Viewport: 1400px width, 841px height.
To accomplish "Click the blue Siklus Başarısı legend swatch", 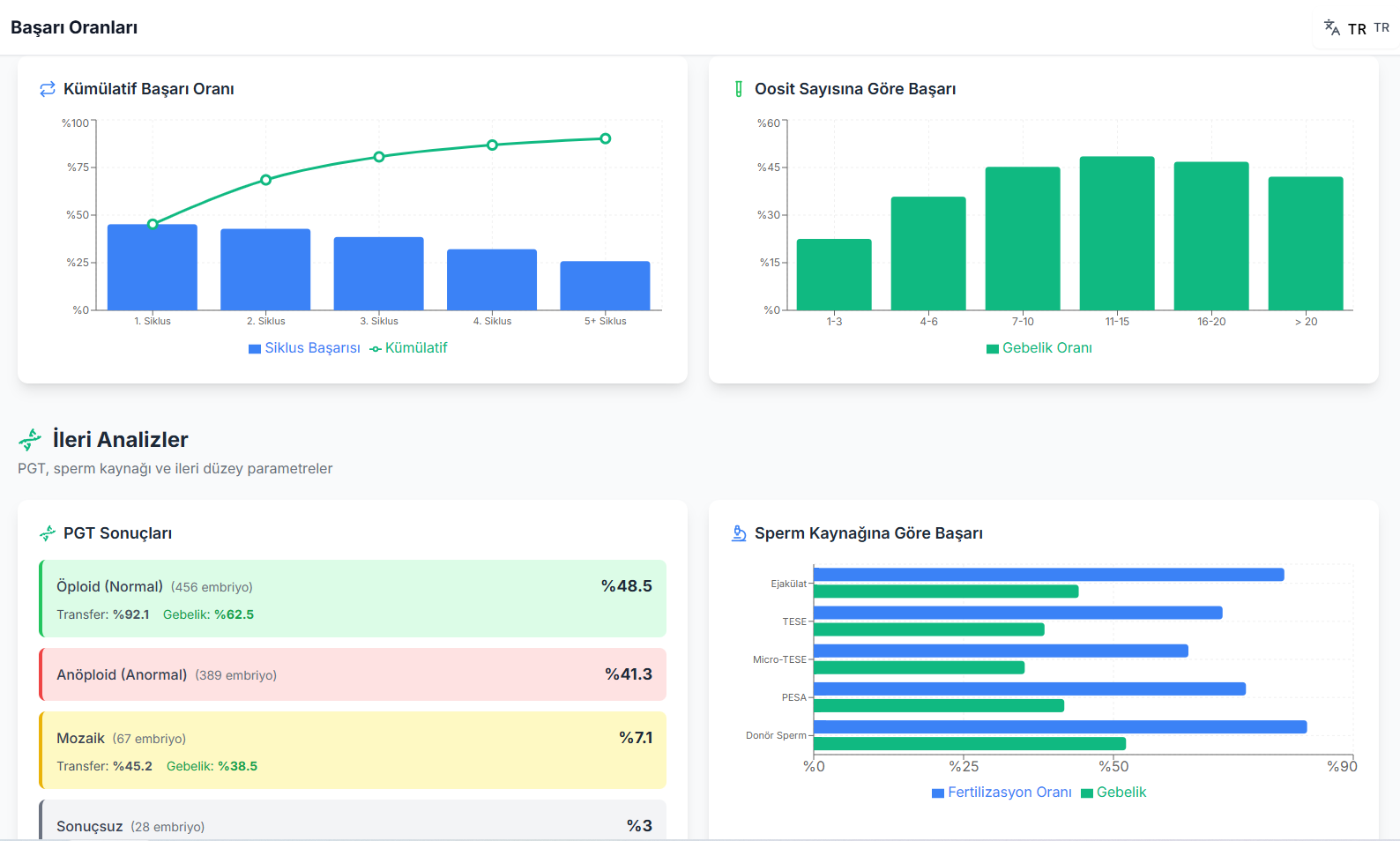I will 255,349.
